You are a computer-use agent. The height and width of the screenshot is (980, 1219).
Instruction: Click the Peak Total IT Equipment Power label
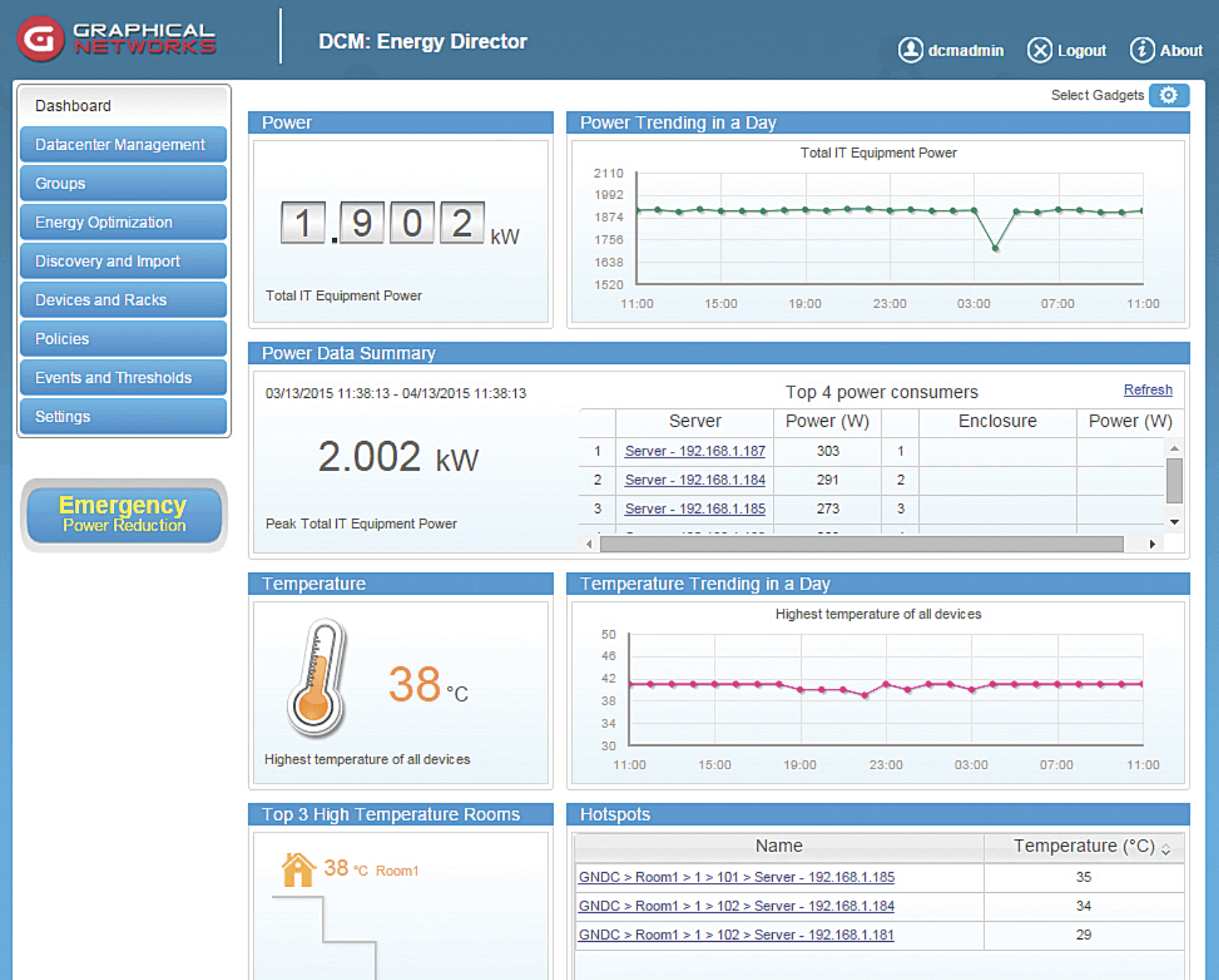point(361,524)
